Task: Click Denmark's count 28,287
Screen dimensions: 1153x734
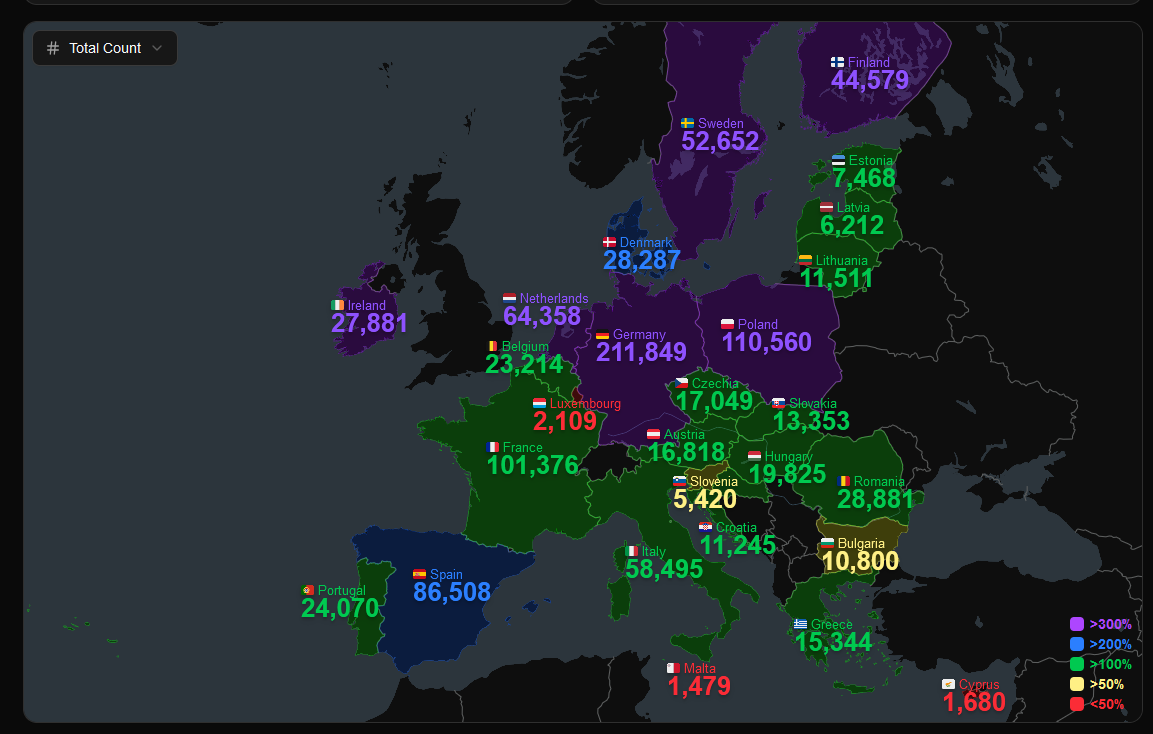Action: click(642, 260)
